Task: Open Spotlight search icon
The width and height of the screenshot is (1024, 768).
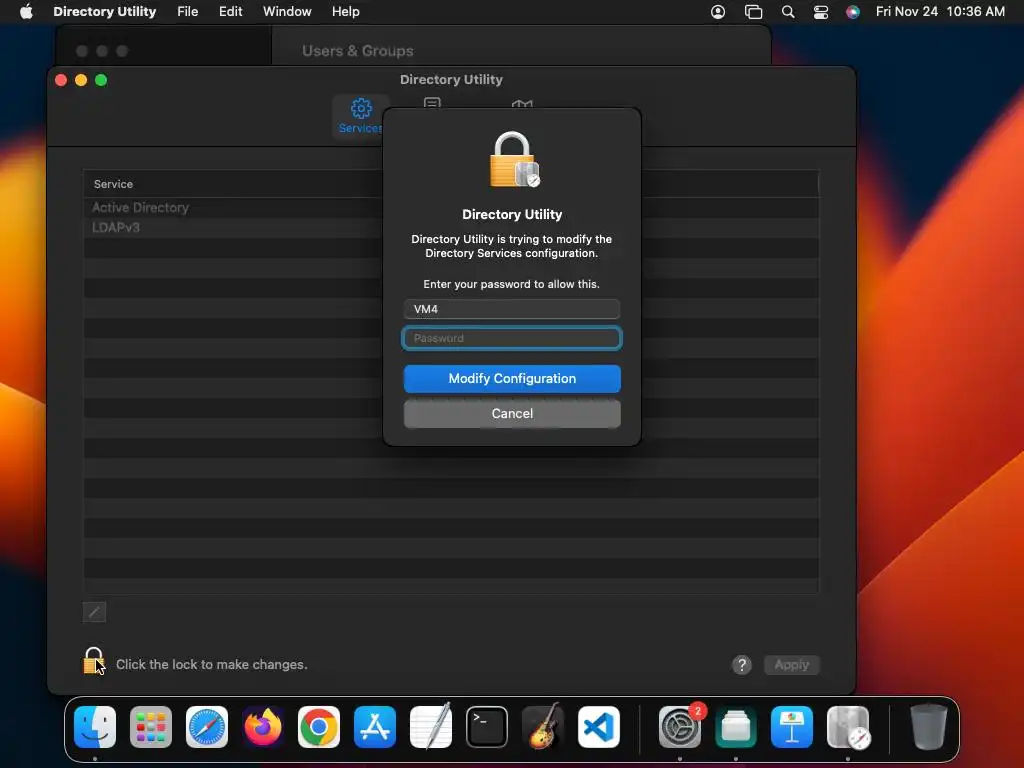Action: 788,12
